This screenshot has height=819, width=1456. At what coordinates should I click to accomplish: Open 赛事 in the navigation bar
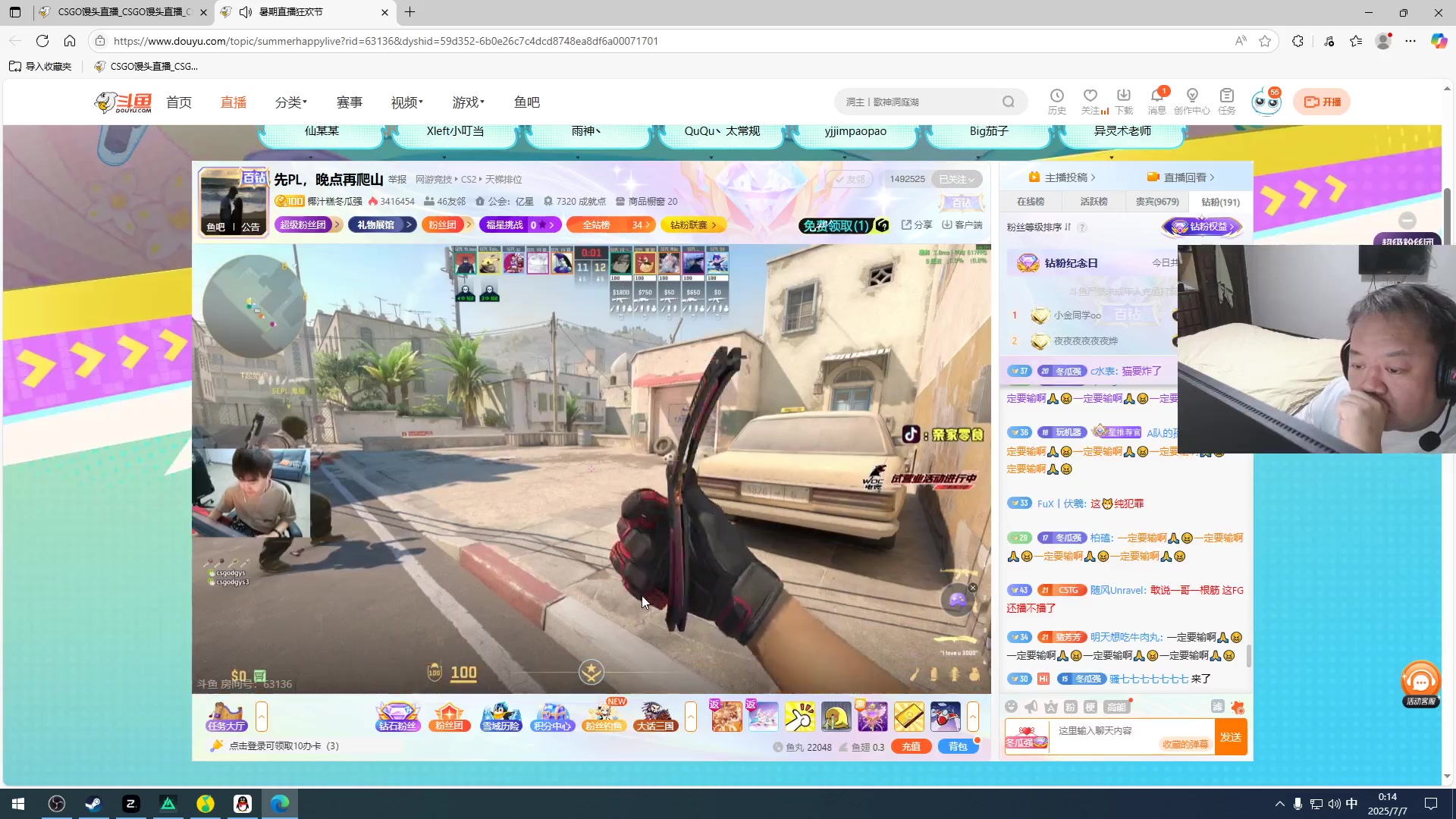pos(350,102)
